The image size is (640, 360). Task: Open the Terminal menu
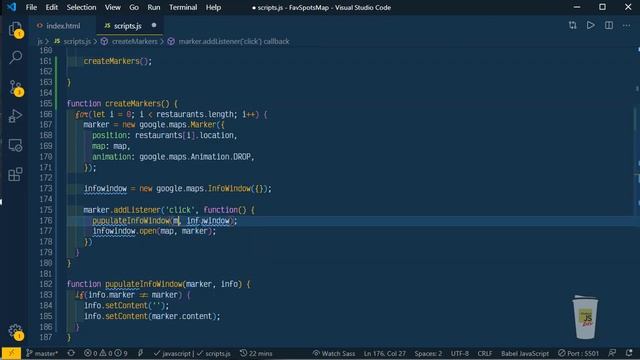click(x=183, y=7)
